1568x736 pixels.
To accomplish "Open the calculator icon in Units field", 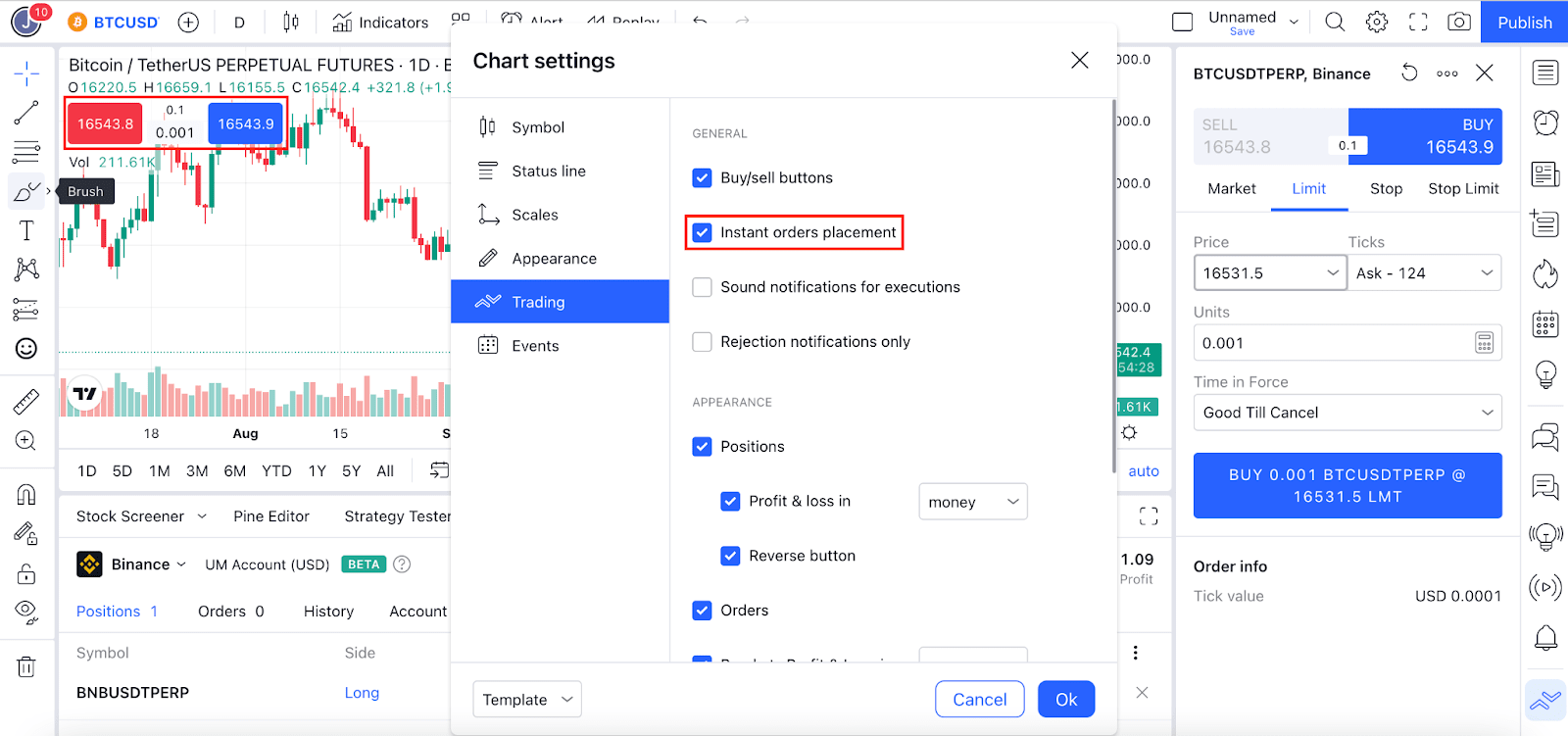I will (x=1484, y=343).
